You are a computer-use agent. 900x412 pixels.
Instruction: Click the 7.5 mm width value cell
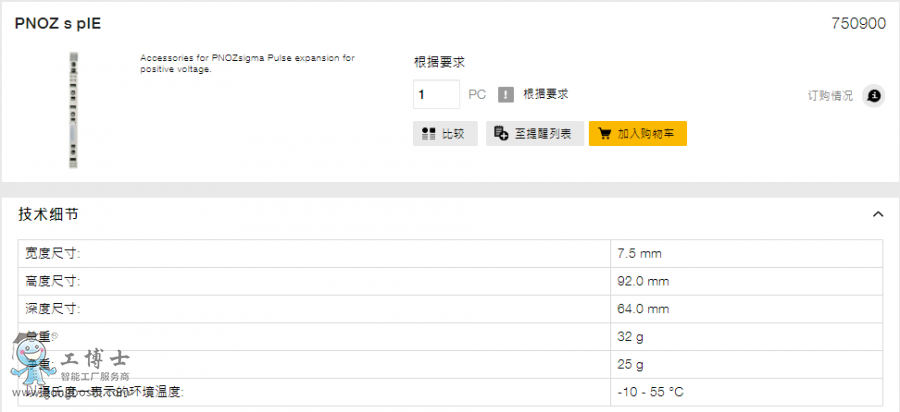pos(640,254)
